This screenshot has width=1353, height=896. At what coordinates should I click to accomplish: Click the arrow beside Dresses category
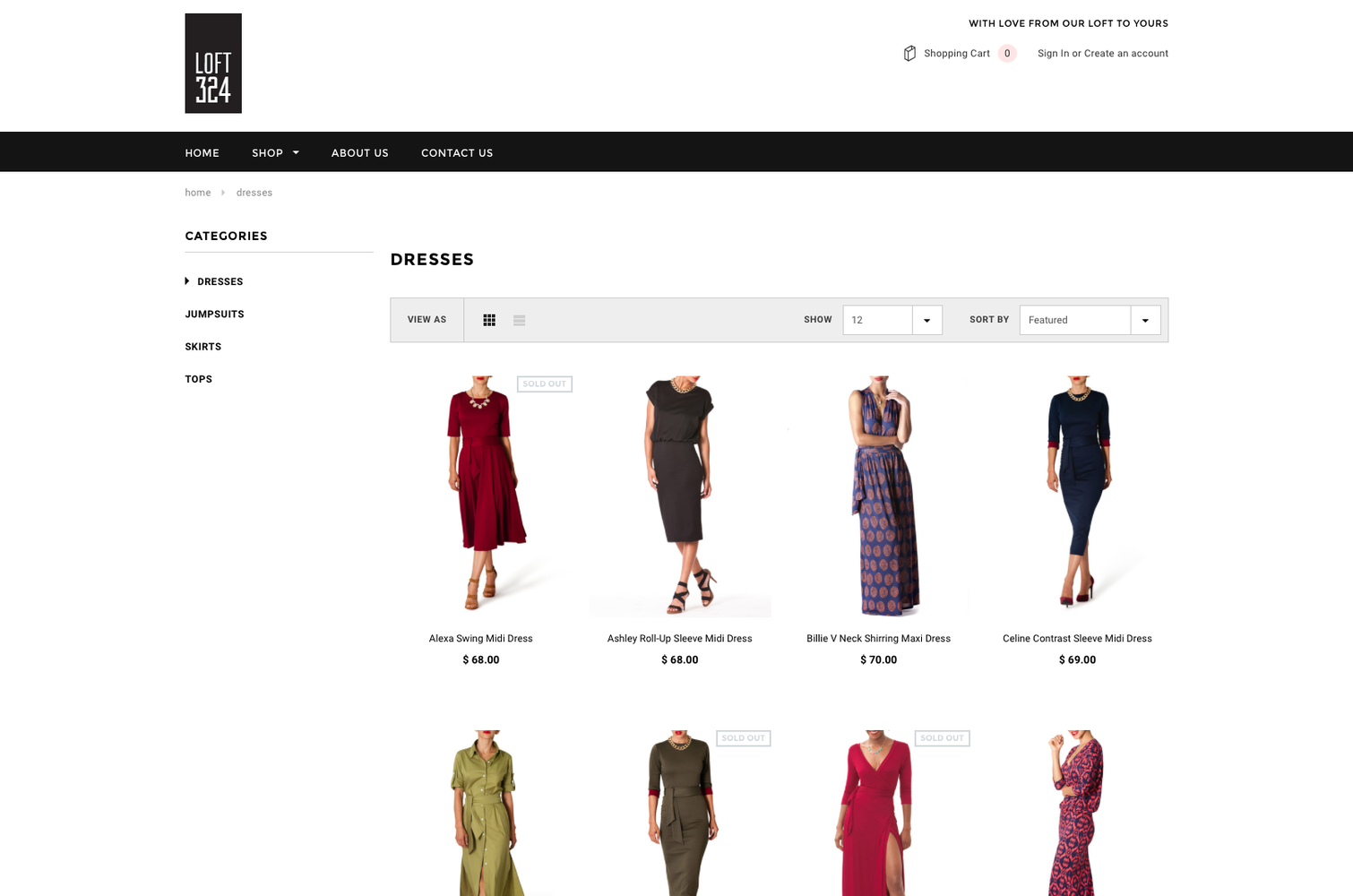[187, 281]
